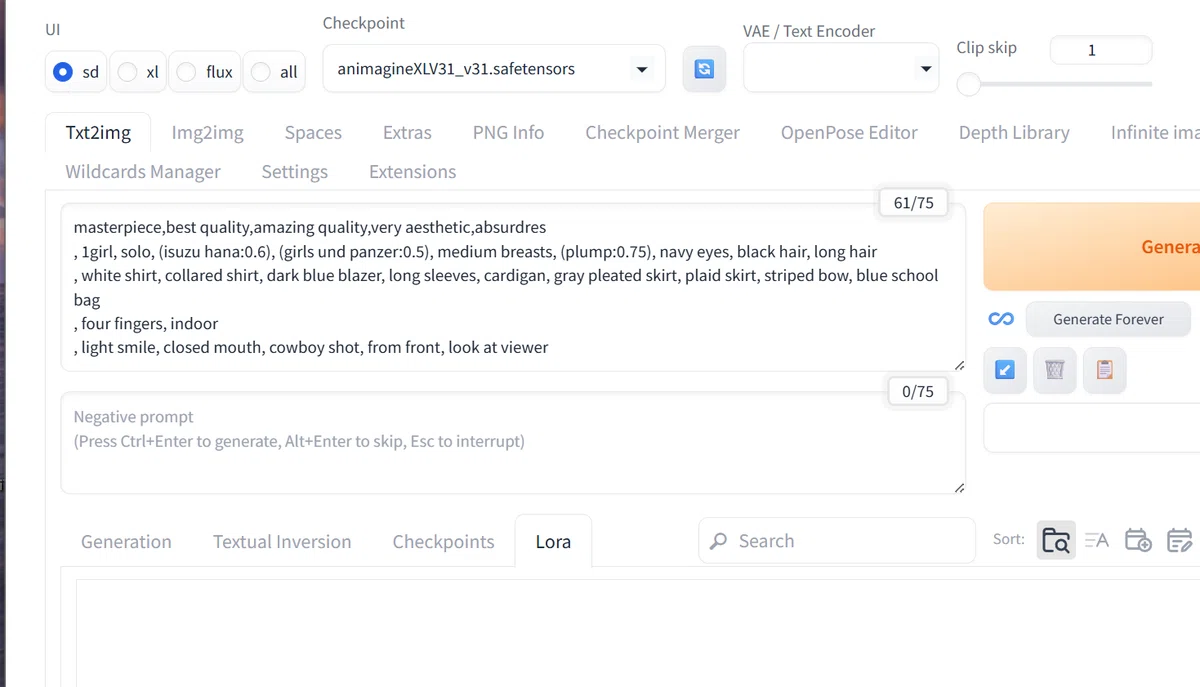Sort Lora by date created icon

pos(1138,541)
